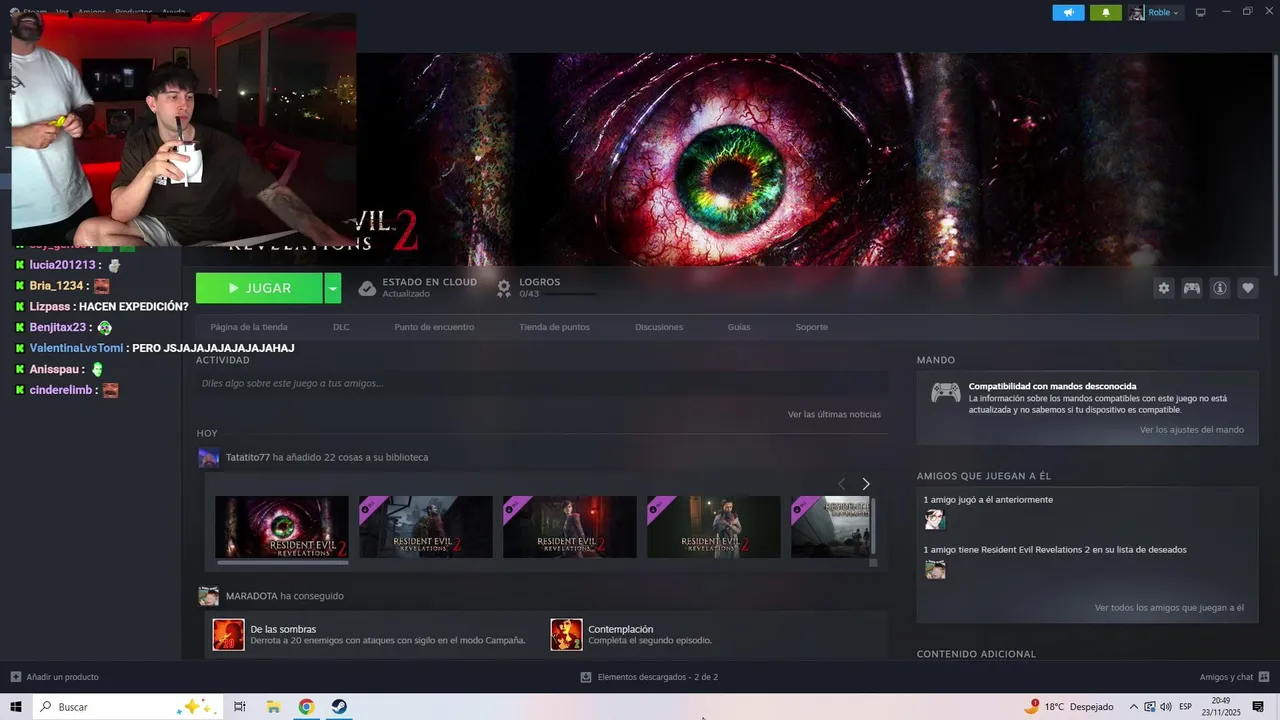Click the Estado en Cloud icon
Screen dimensions: 1280x720
tap(367, 288)
